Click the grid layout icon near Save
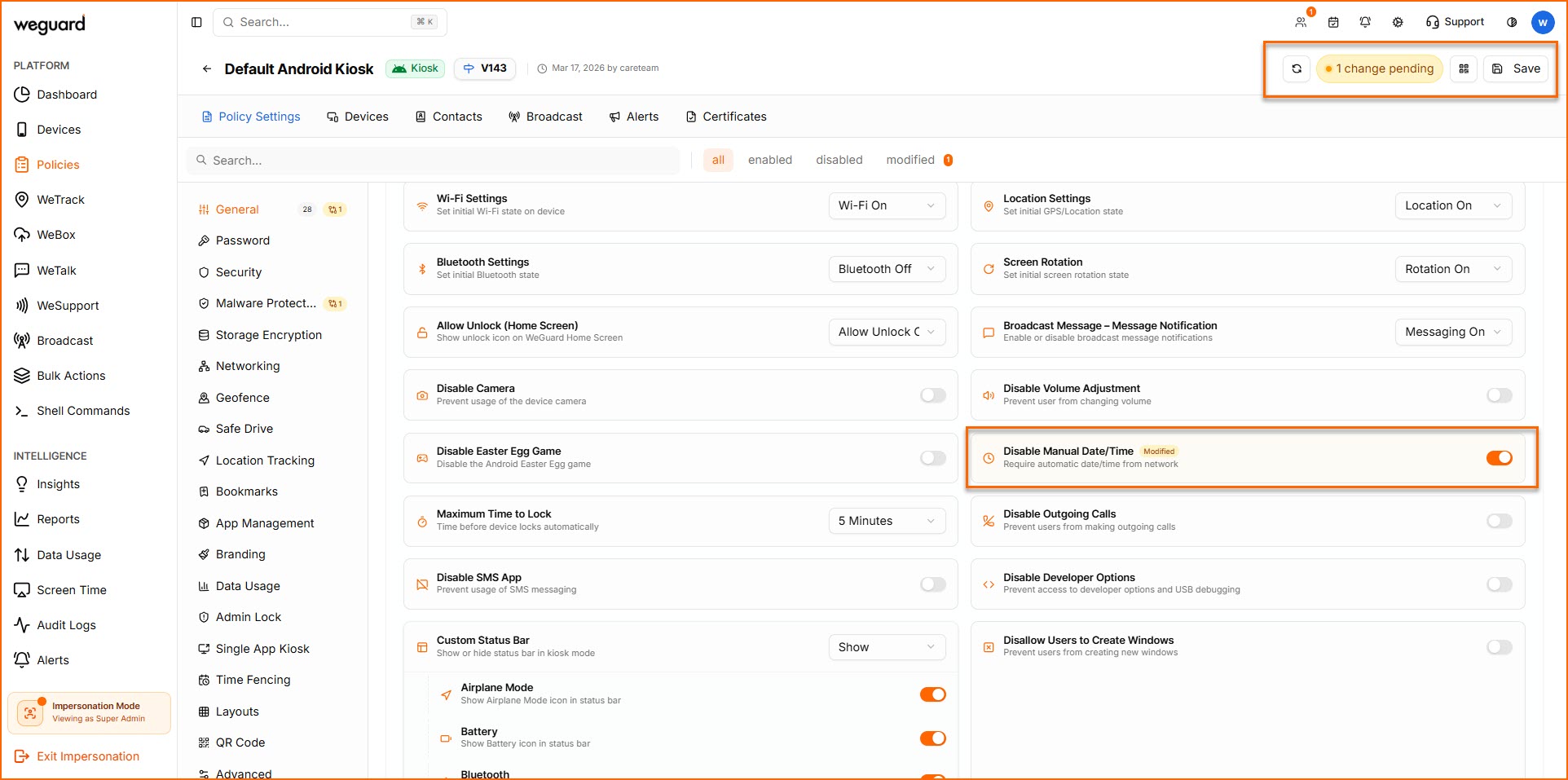This screenshot has height=780, width=1568. pos(1464,69)
